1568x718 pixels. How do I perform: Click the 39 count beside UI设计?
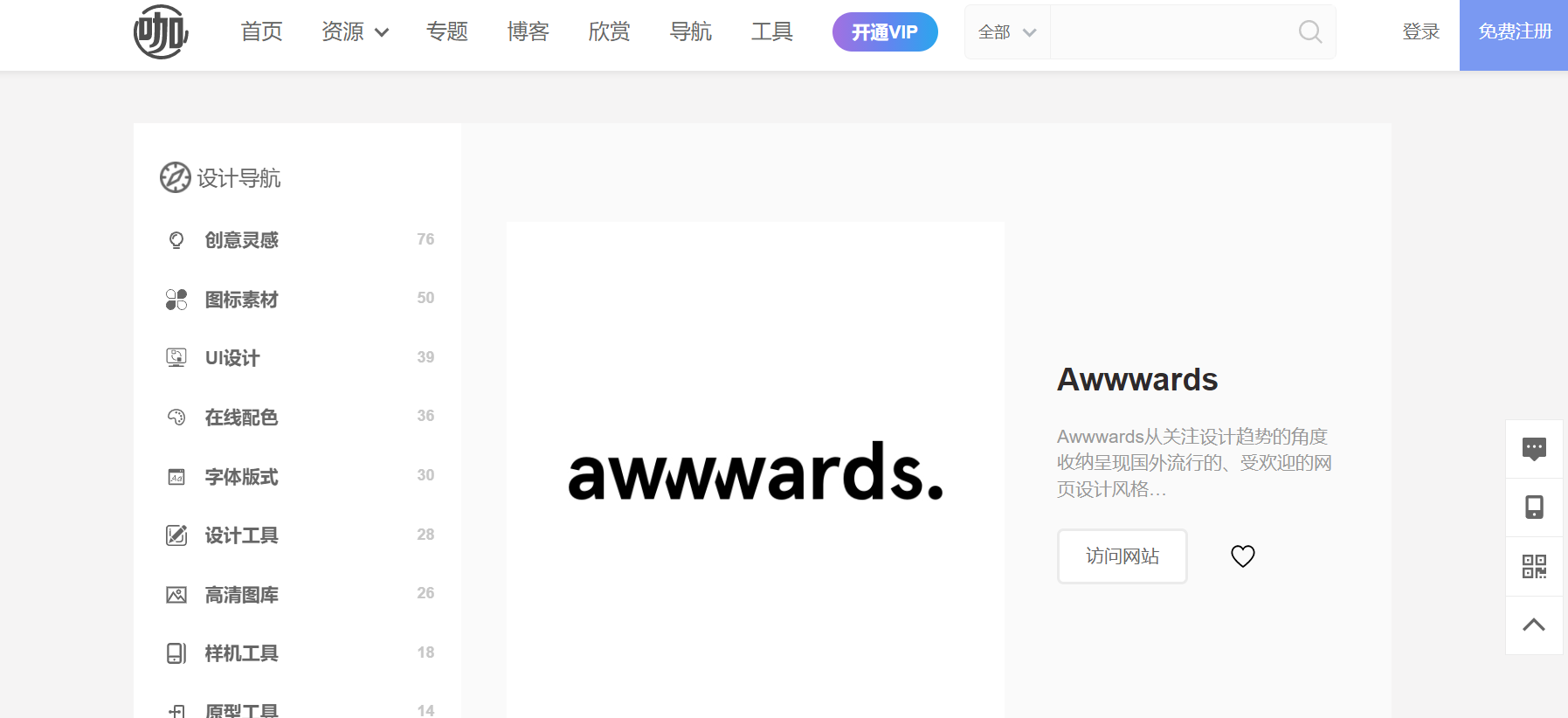425,357
